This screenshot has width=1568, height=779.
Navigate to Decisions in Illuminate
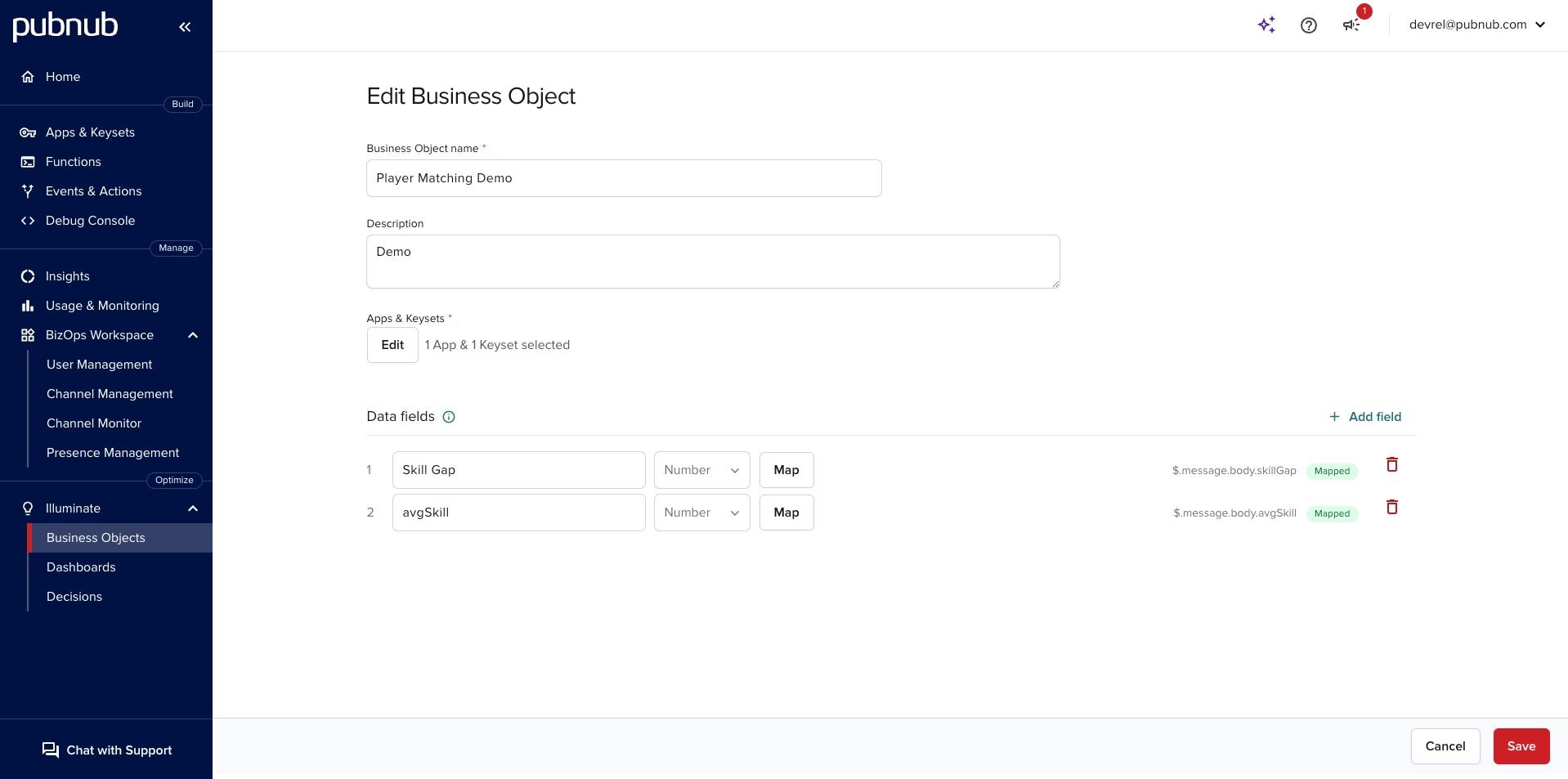[74, 597]
